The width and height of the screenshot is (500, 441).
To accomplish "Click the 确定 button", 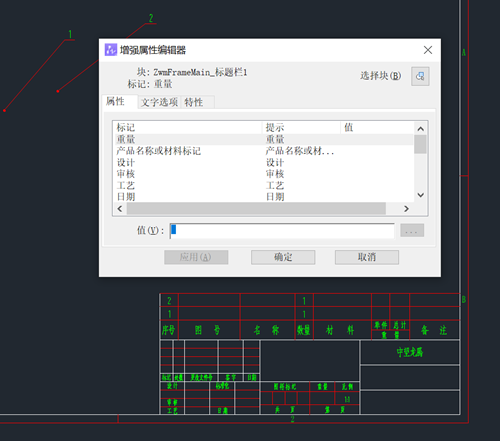I will tap(283, 257).
